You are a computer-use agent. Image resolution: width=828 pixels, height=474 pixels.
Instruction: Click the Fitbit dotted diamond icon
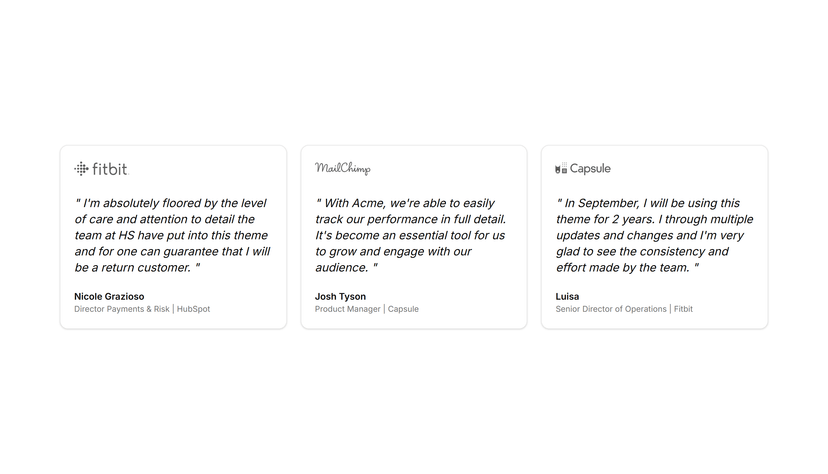pyautogui.click(x=81, y=169)
